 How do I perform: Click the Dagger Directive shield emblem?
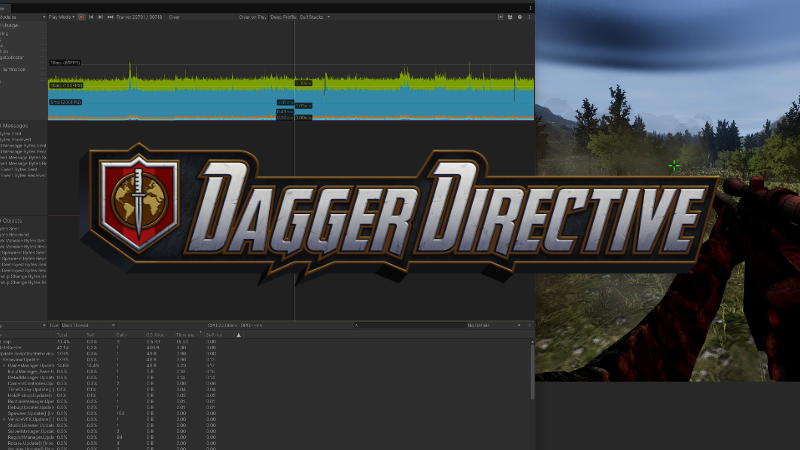[x=139, y=204]
